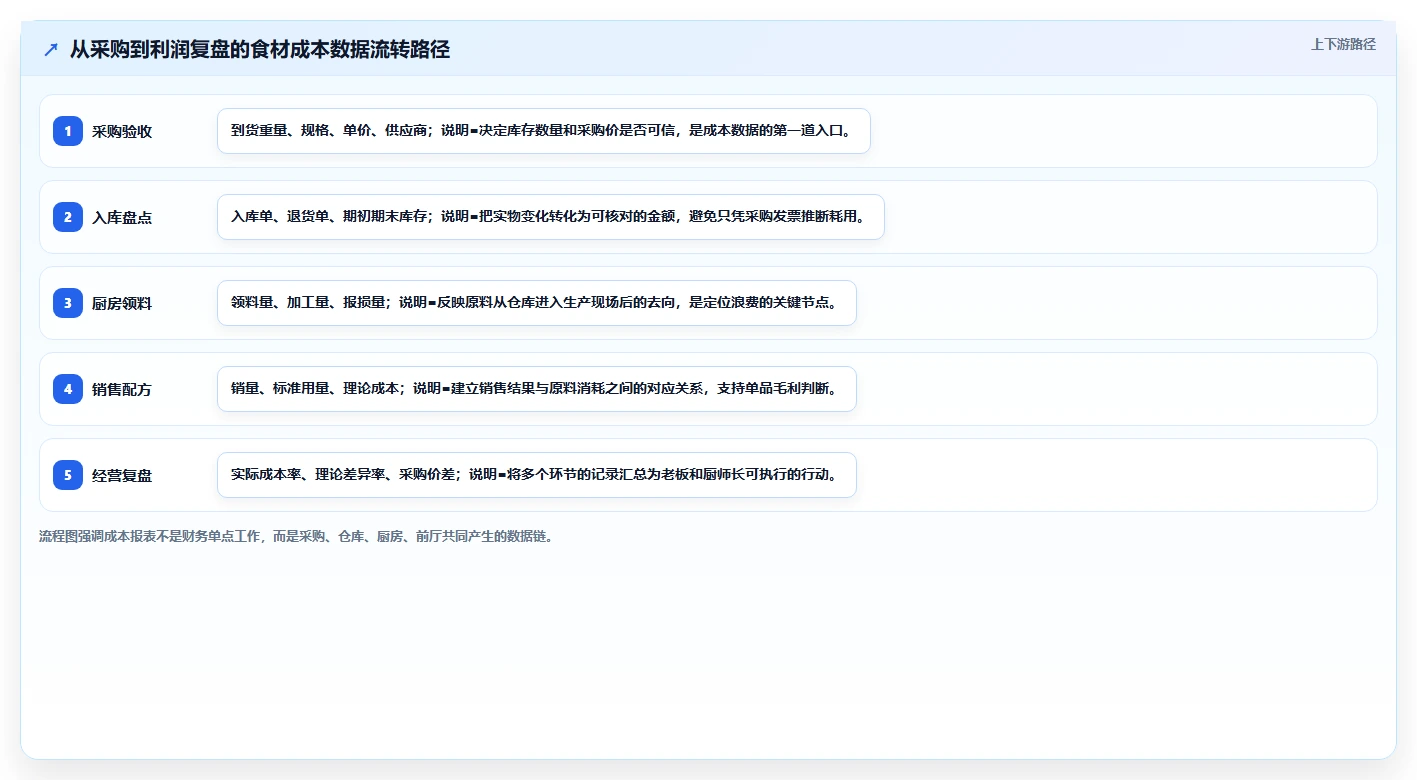Click the step 3 number badge

pyautogui.click(x=68, y=303)
